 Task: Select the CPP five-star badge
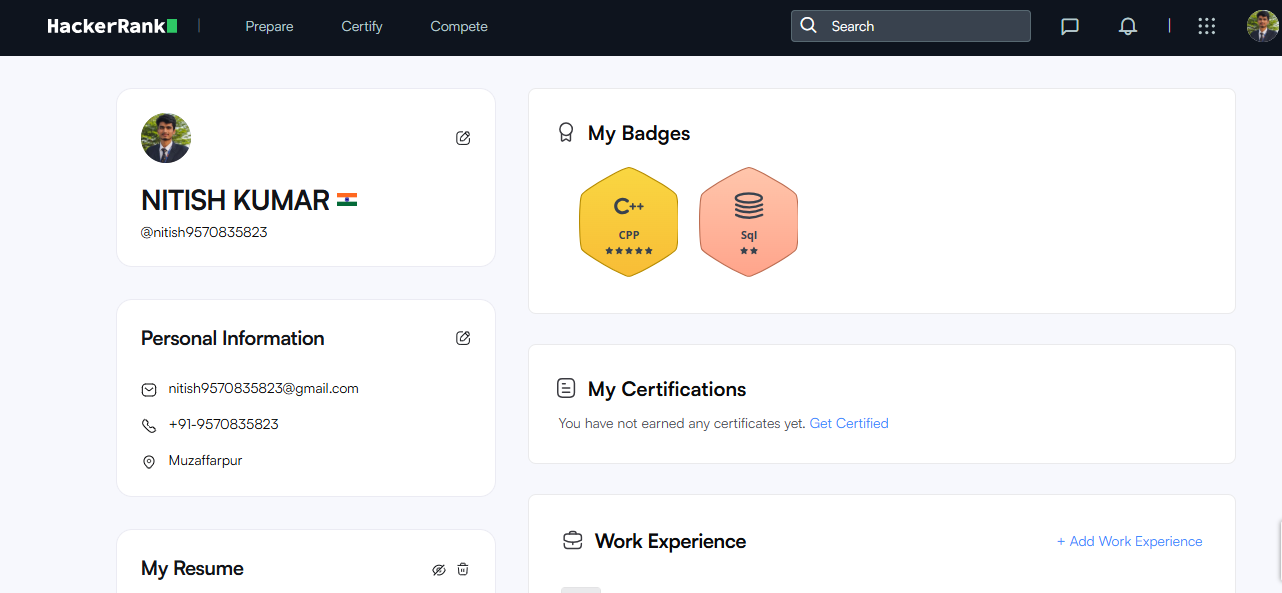(x=628, y=221)
